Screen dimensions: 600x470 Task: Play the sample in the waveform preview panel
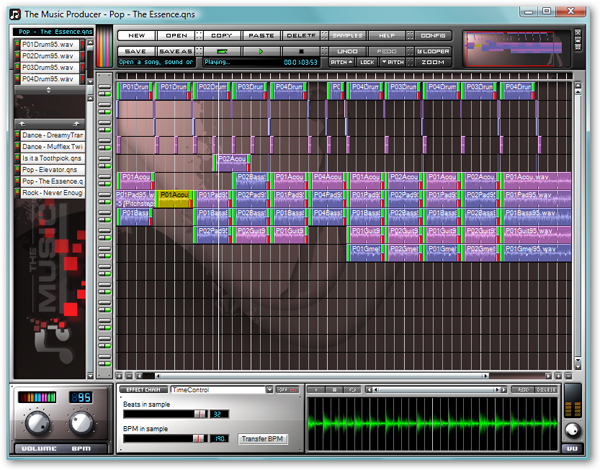click(x=316, y=390)
